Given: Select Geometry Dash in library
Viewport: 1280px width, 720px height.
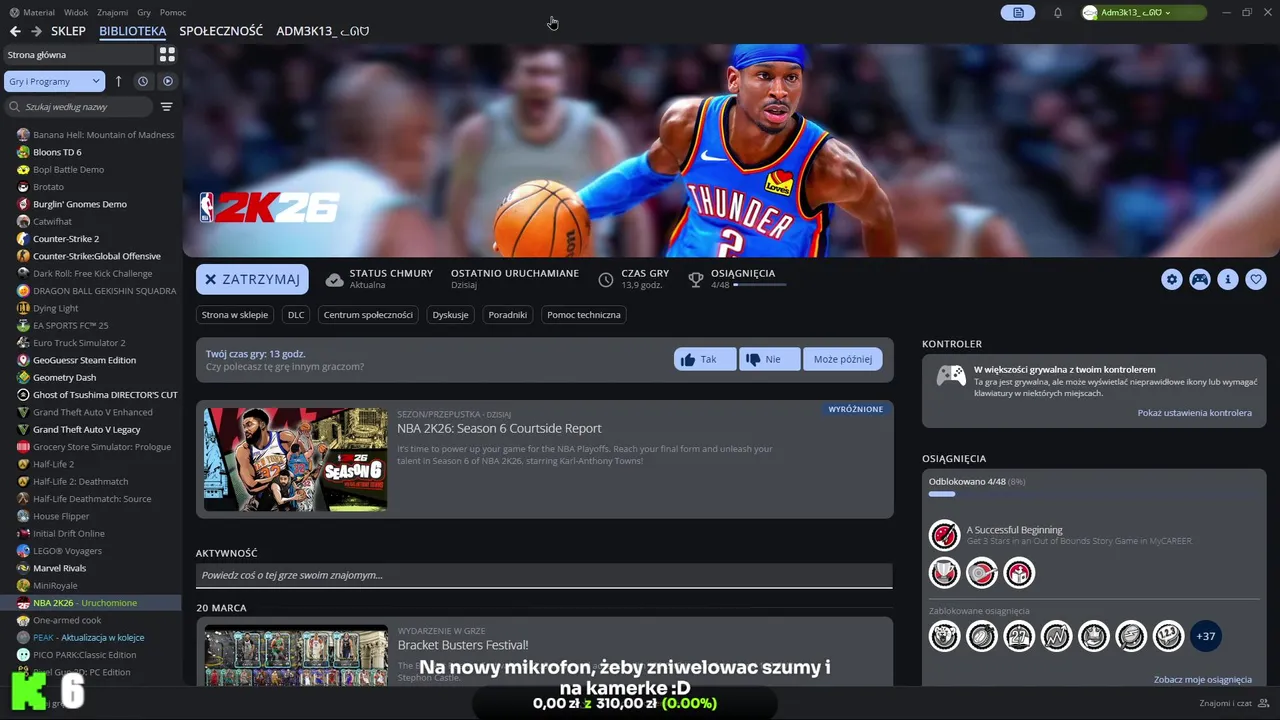Looking at the screenshot, I should point(64,377).
